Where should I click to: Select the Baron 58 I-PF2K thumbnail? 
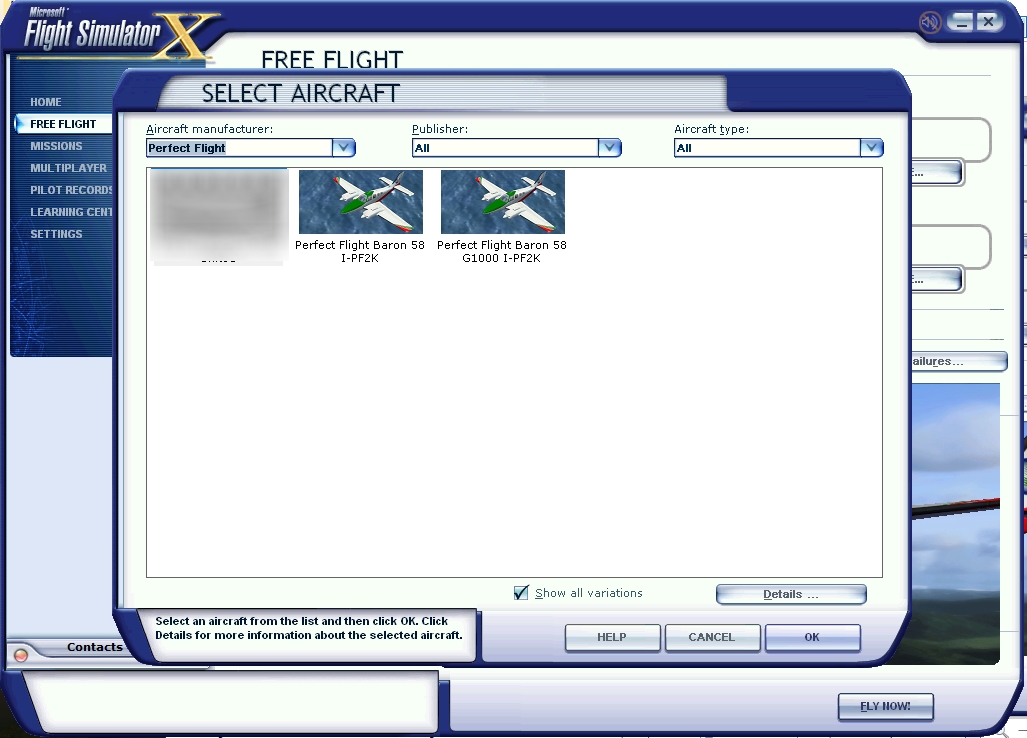360,202
